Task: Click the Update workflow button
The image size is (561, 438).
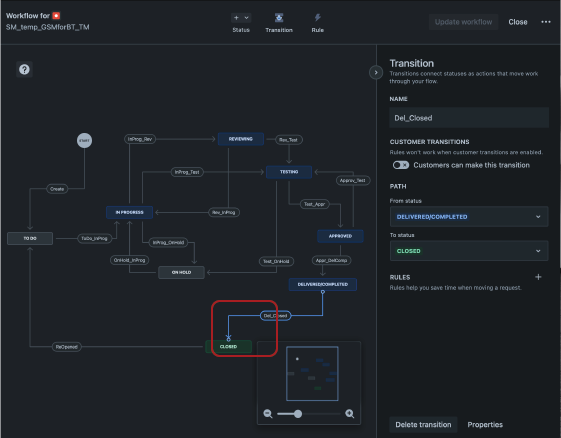Action: [463, 22]
